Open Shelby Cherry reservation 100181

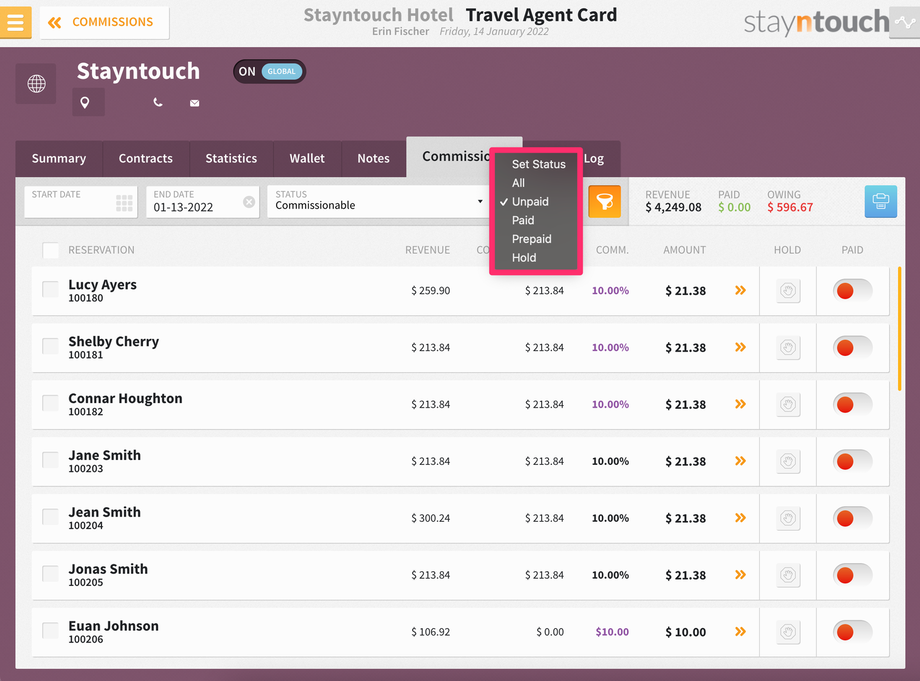114,348
